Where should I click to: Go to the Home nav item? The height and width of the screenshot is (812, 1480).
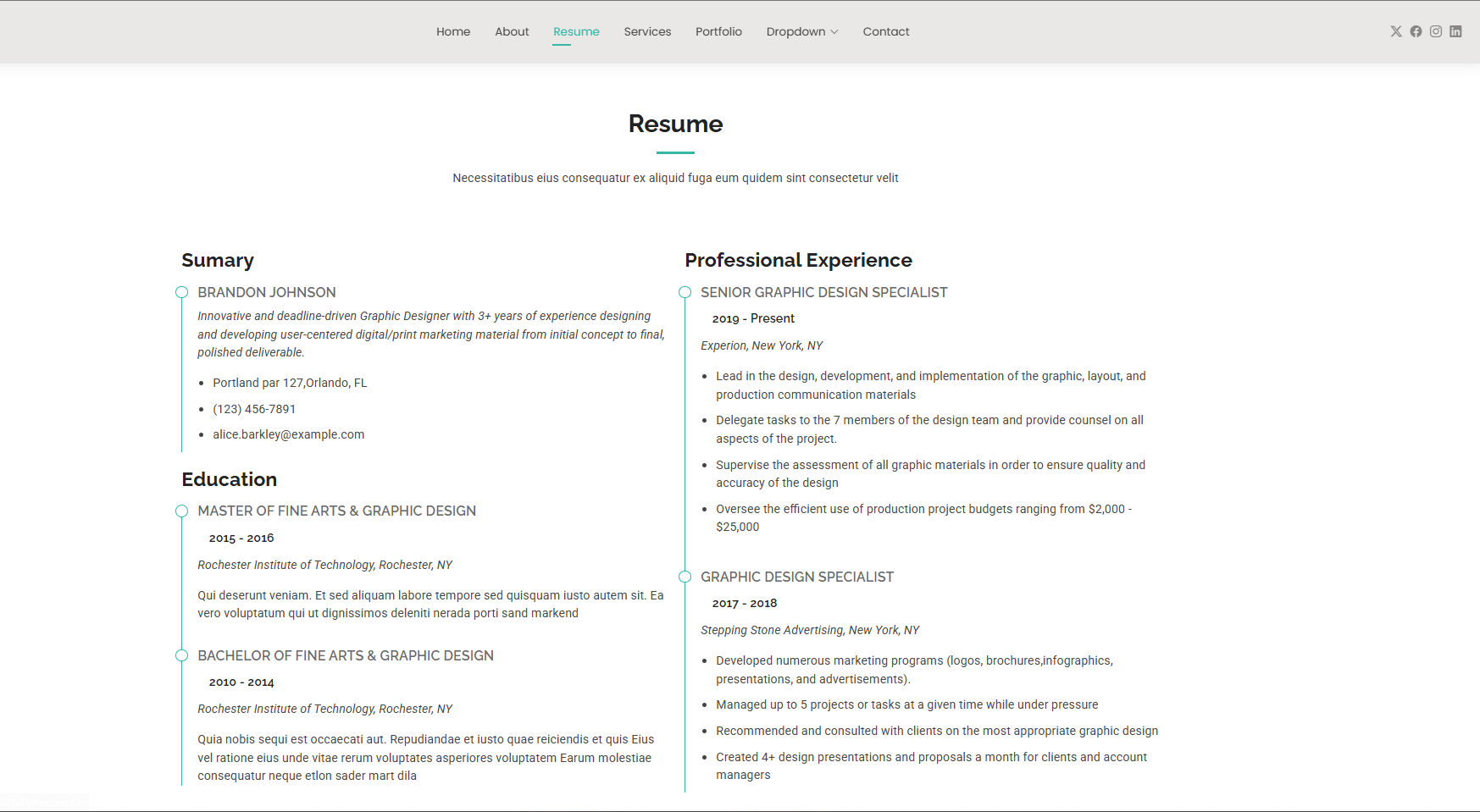[453, 31]
